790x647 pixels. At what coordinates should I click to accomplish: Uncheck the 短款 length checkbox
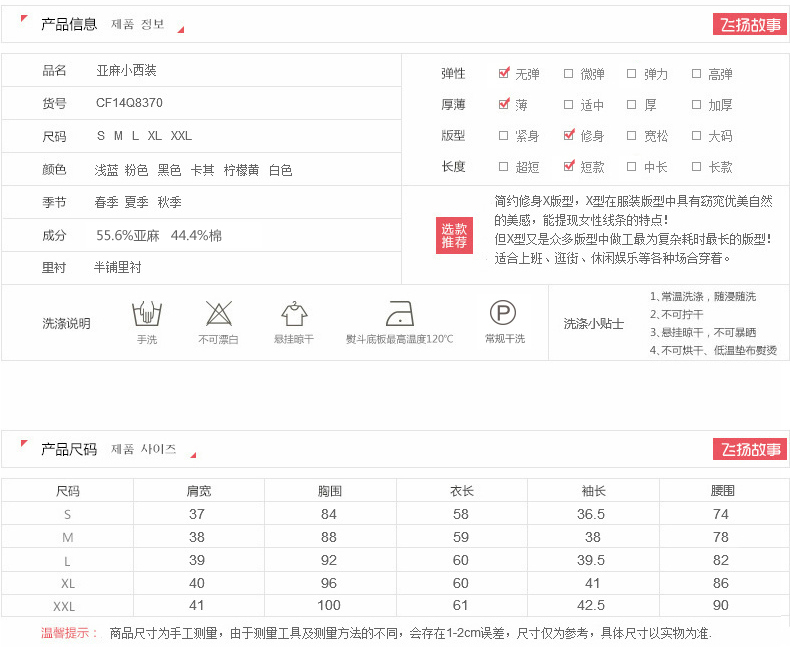[x=569, y=166]
